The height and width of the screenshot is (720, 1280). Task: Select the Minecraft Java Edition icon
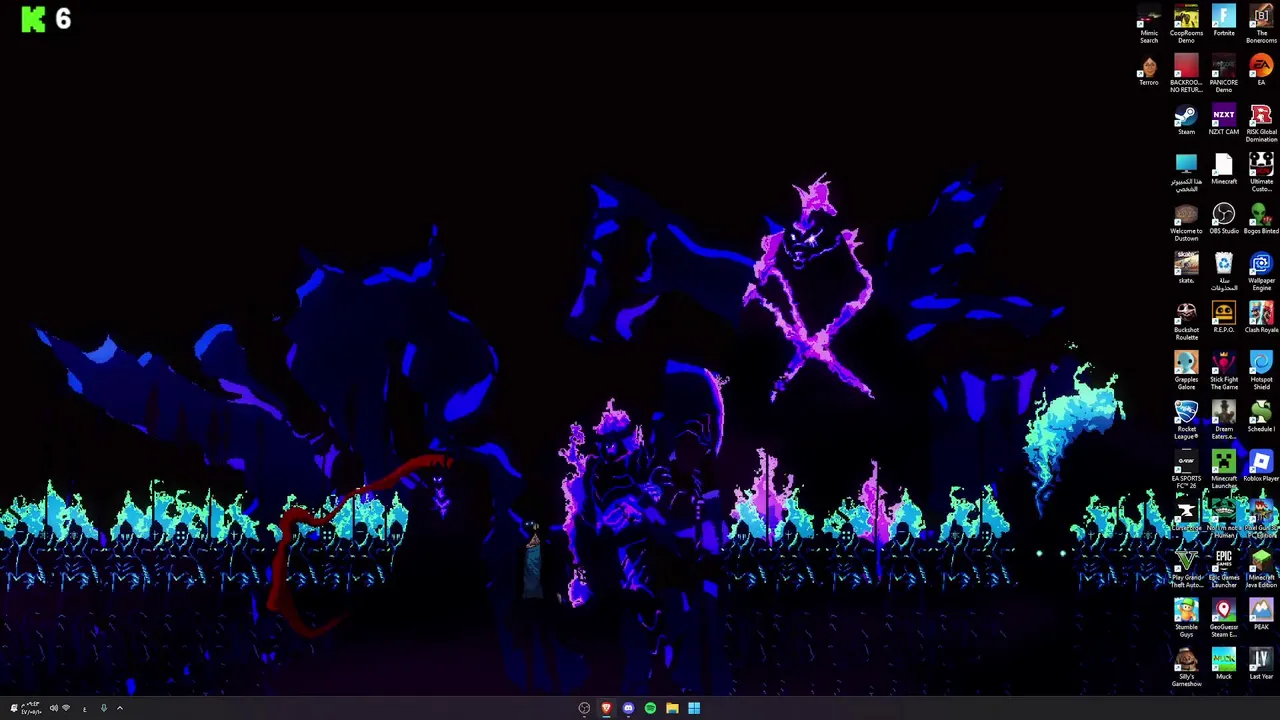pyautogui.click(x=1261, y=569)
